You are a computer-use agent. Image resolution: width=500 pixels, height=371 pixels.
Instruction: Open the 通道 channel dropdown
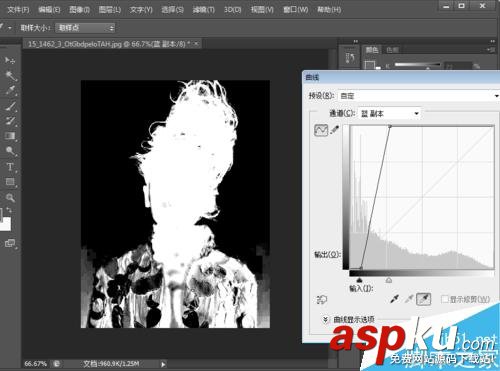point(389,114)
